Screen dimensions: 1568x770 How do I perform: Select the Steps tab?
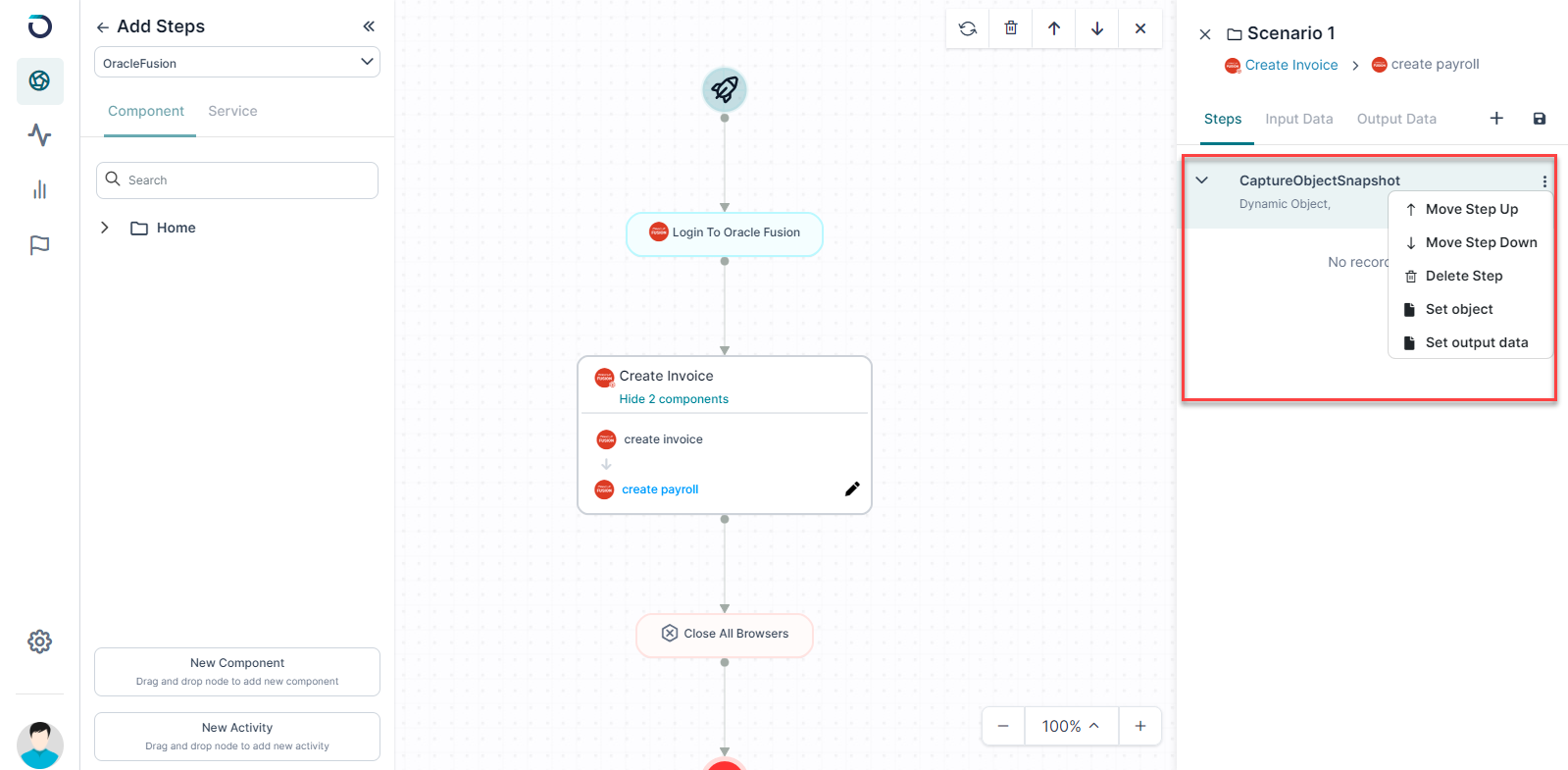(x=1223, y=119)
